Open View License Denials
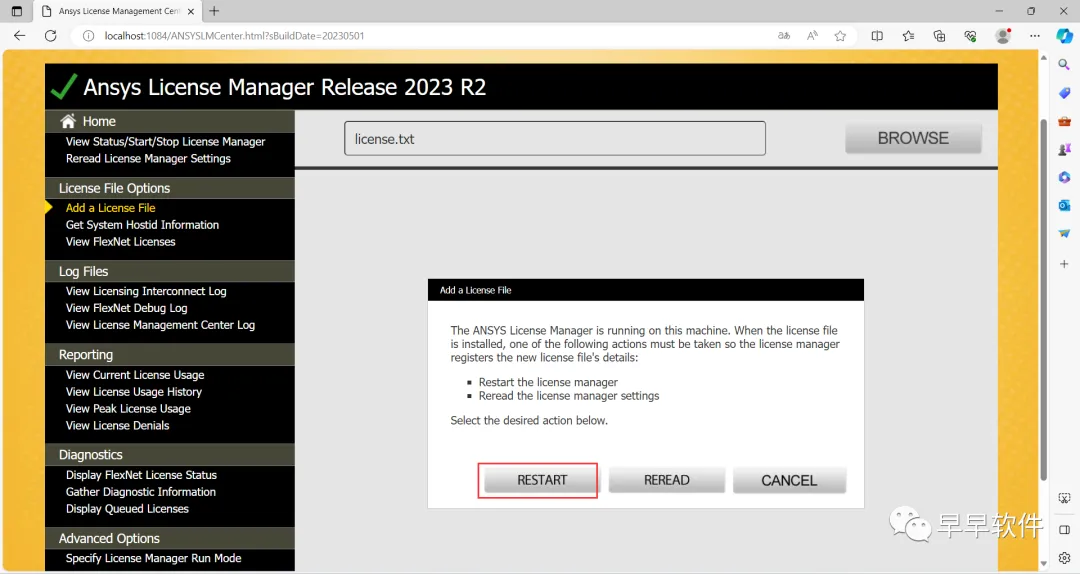This screenshot has width=1080, height=574. pyautogui.click(x=117, y=426)
